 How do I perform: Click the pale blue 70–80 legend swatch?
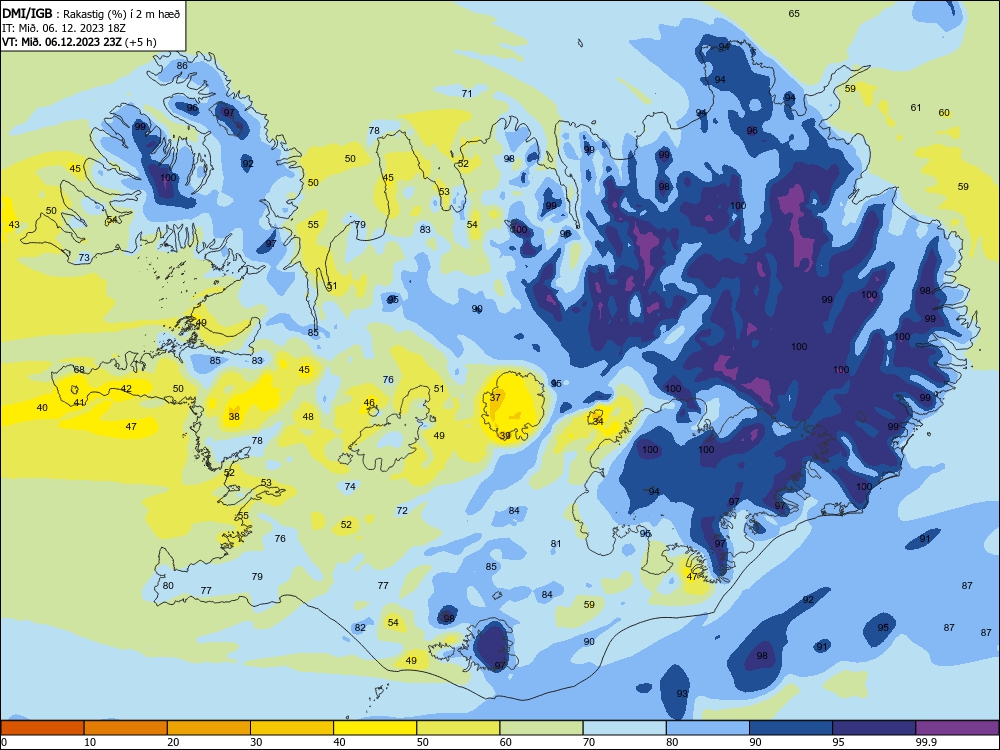click(x=625, y=728)
